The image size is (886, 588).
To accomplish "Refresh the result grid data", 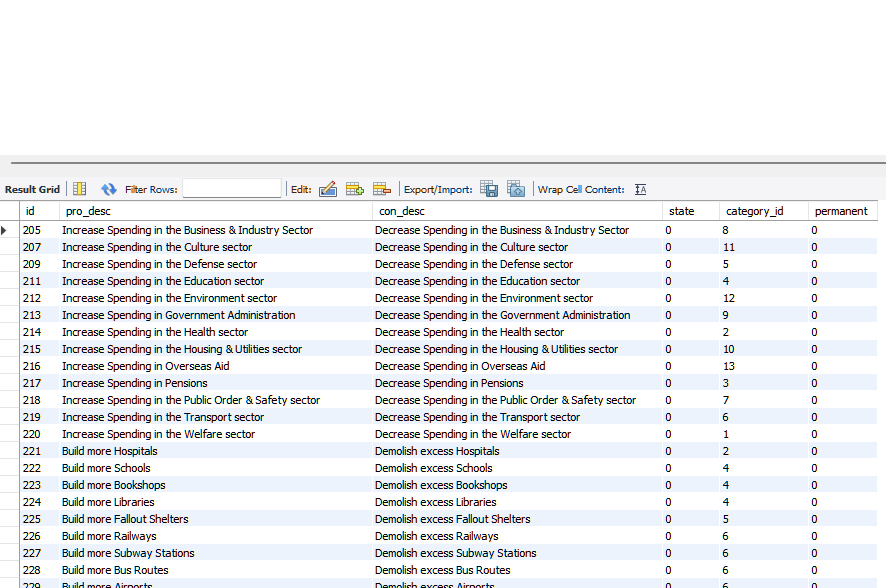I will 108,189.
